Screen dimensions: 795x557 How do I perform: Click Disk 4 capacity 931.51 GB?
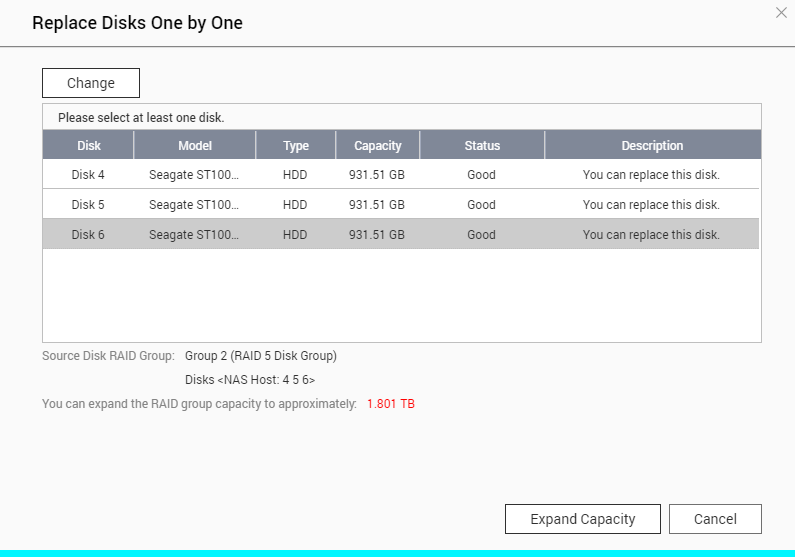377,175
